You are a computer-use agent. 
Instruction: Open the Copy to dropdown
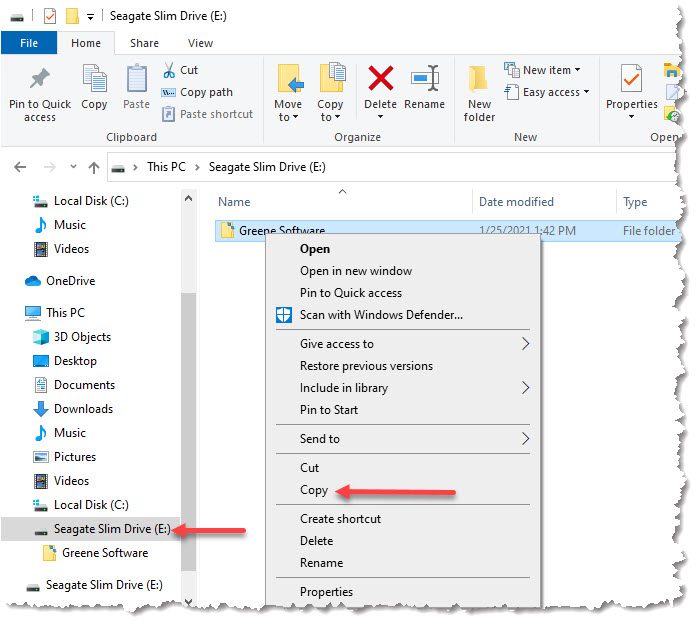pyautogui.click(x=330, y=110)
